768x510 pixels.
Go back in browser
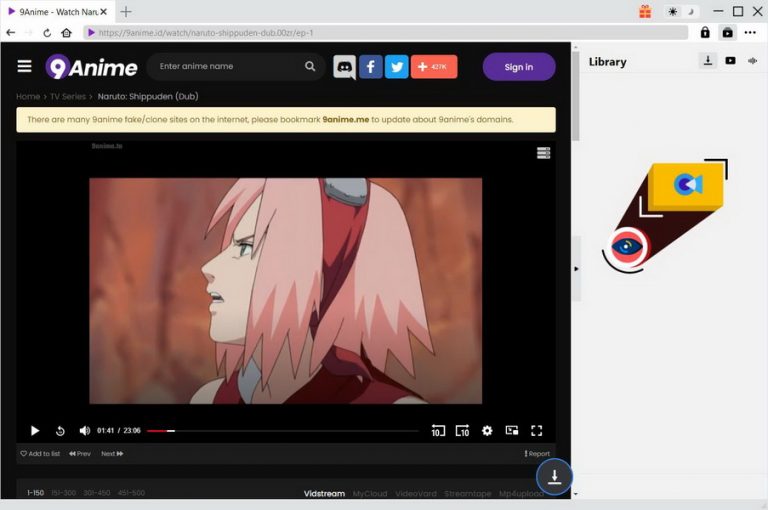(x=11, y=33)
